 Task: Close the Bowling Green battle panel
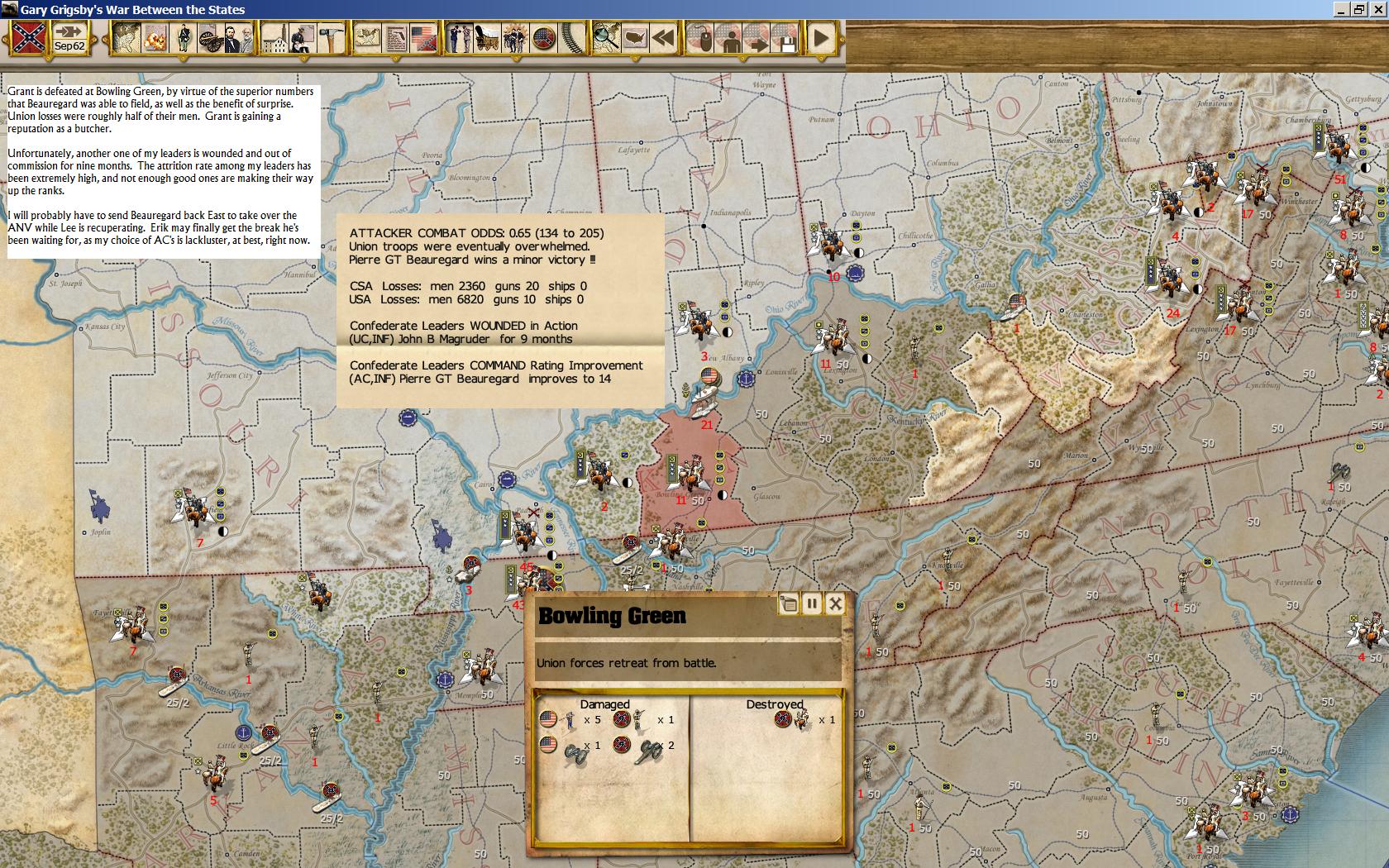[x=835, y=603]
